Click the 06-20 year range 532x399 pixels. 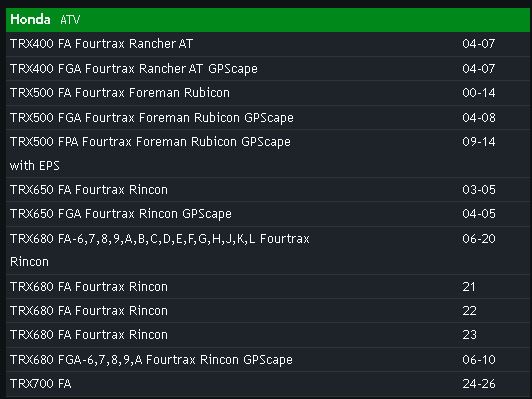(479, 239)
